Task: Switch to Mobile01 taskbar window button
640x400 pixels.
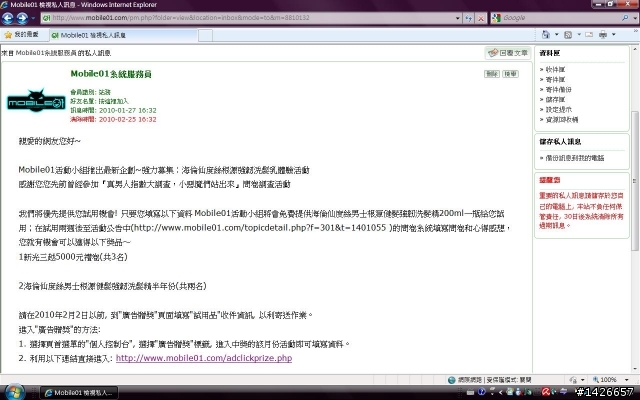Action: pos(79,393)
